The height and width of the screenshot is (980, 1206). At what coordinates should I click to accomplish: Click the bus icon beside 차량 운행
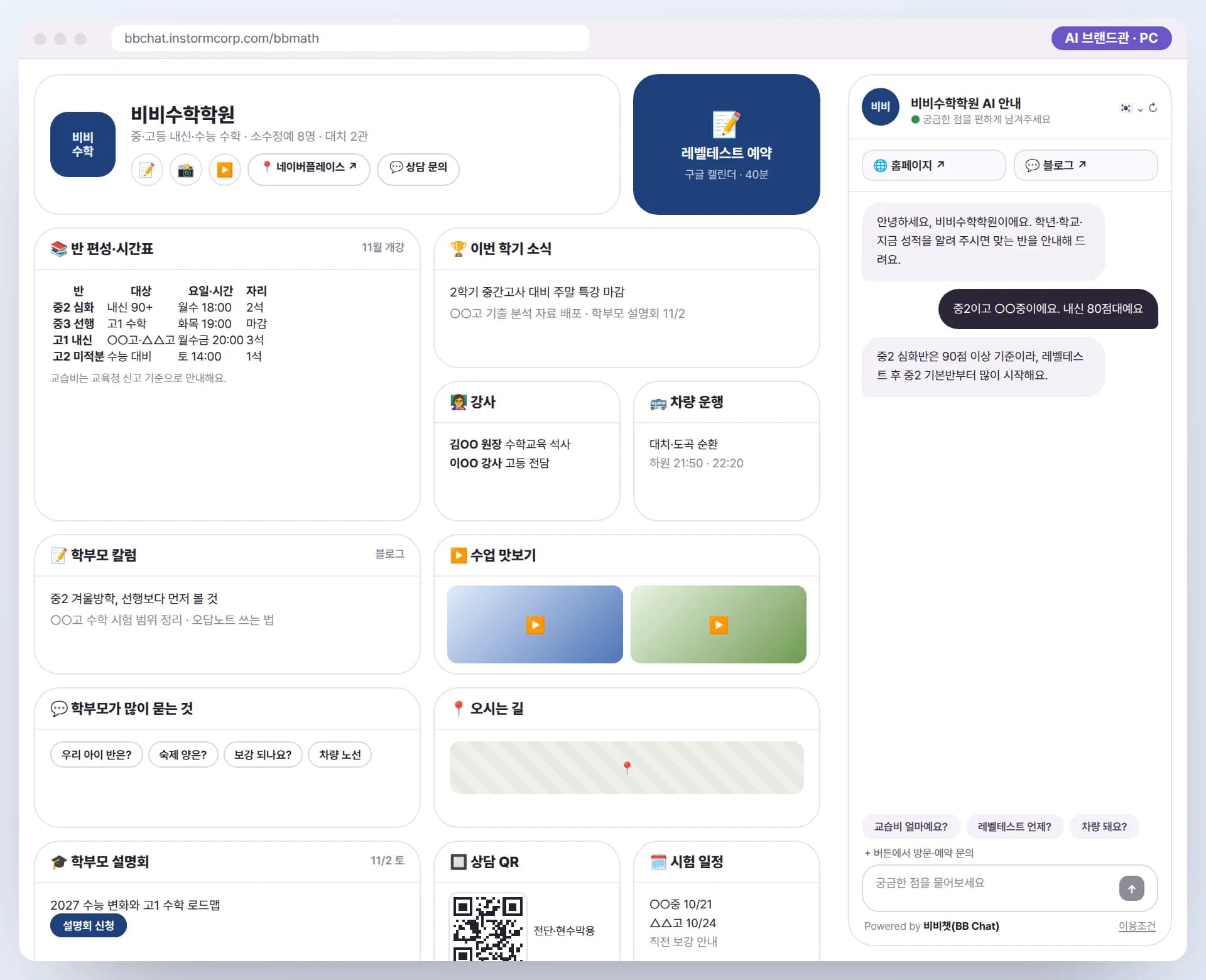coord(658,403)
